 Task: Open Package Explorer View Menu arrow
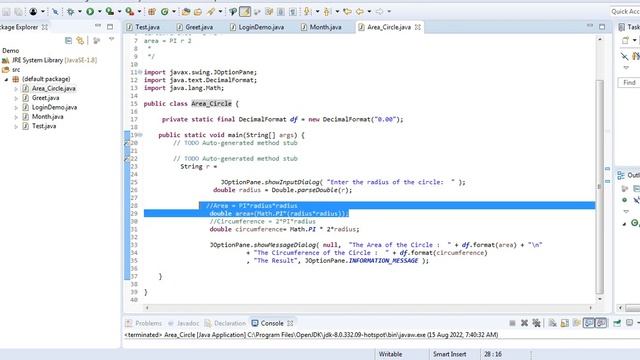[x=111, y=40]
